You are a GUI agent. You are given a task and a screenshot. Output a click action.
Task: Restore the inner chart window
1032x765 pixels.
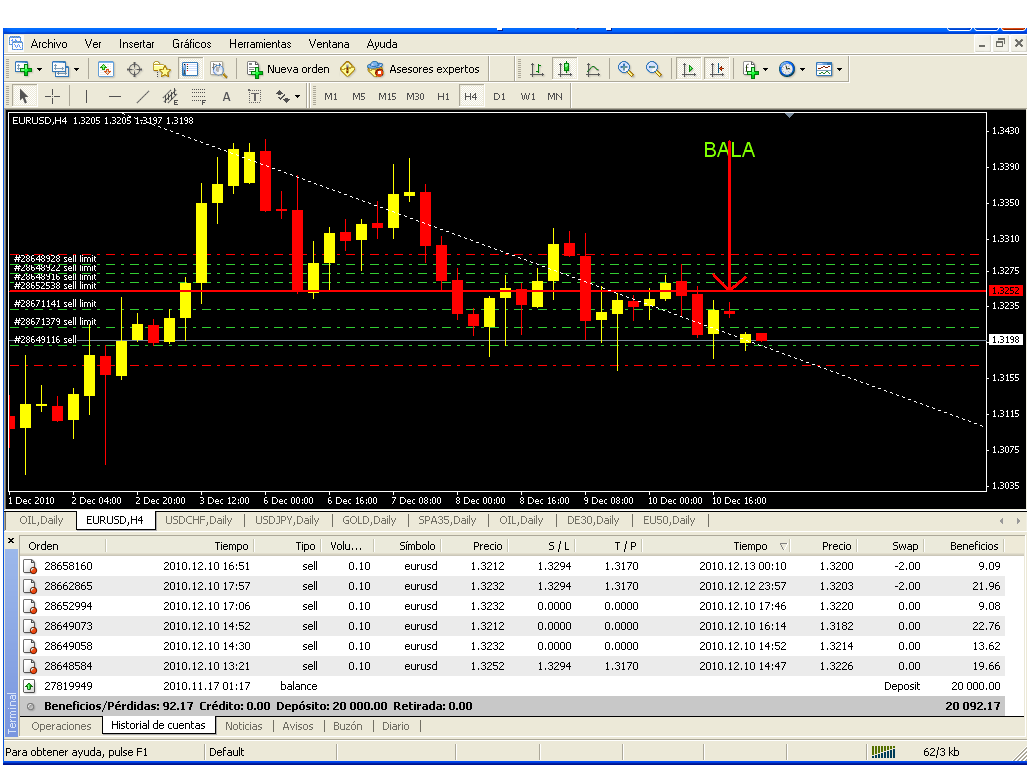(1000, 43)
